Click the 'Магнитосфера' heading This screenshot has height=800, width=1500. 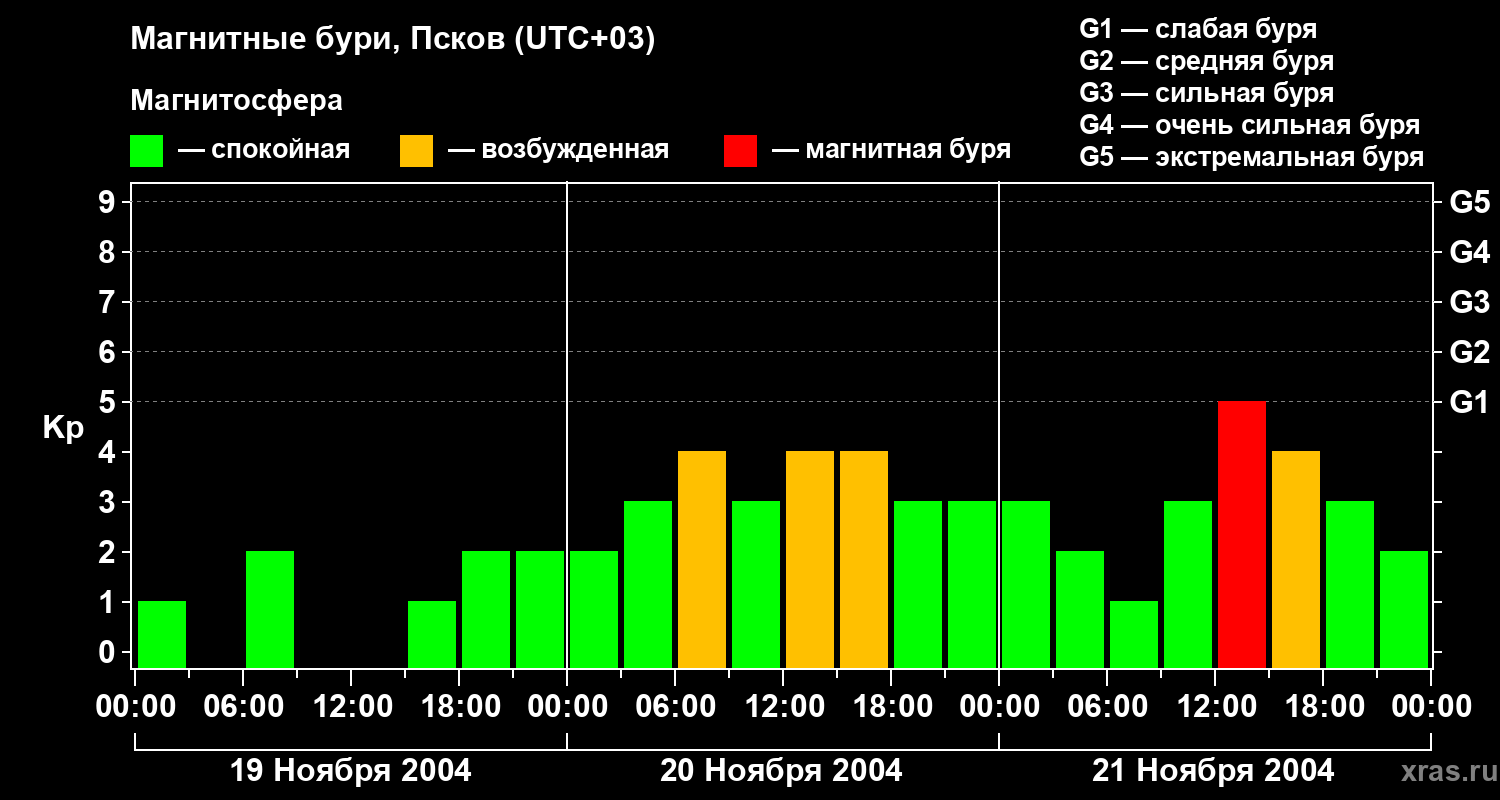pos(236,101)
